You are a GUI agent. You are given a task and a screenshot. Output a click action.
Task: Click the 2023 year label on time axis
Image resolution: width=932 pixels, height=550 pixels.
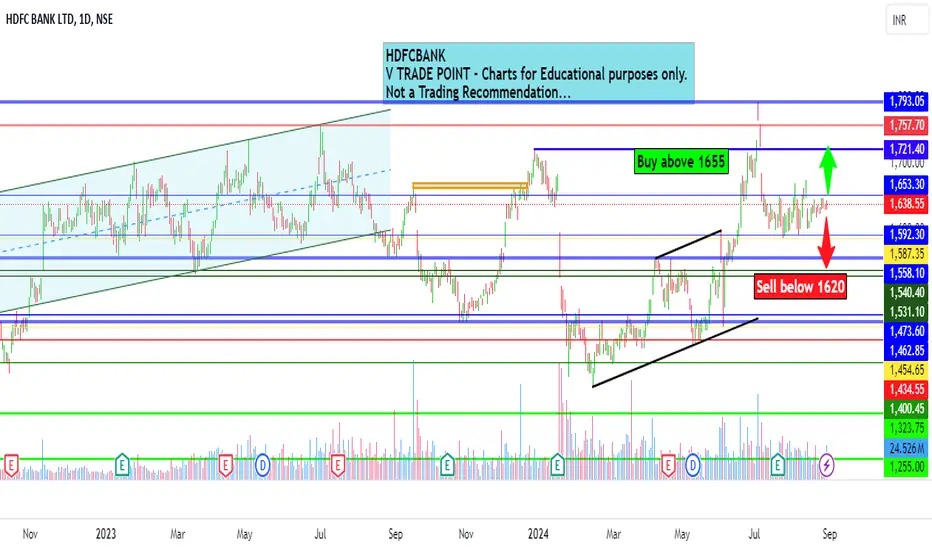[106, 534]
